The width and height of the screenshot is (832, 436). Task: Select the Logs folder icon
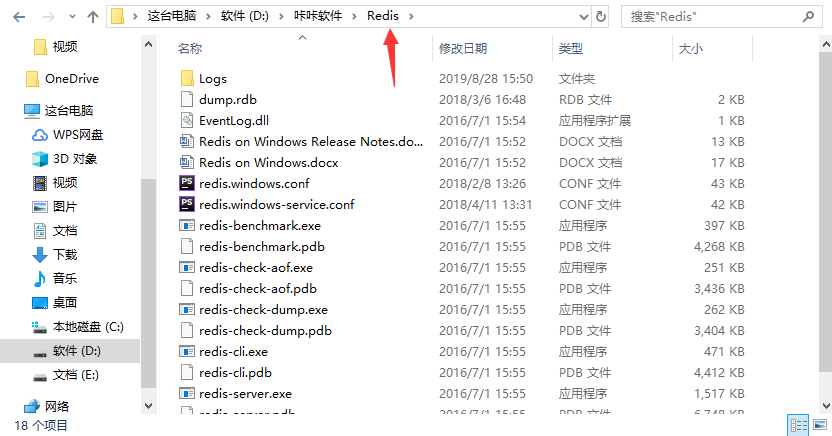click(187, 78)
